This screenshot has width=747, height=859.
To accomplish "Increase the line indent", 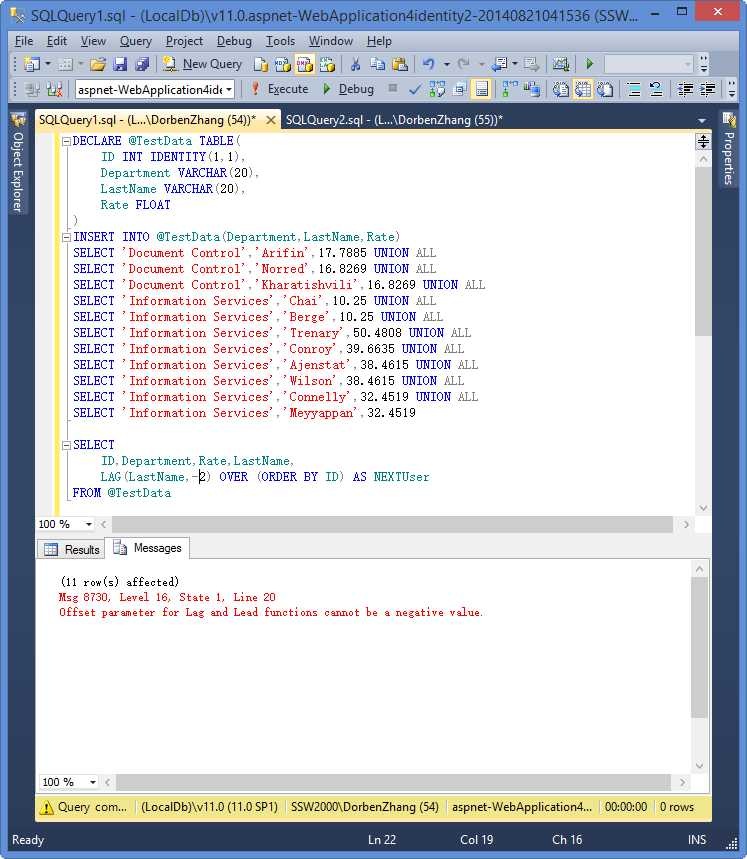I will 708,89.
